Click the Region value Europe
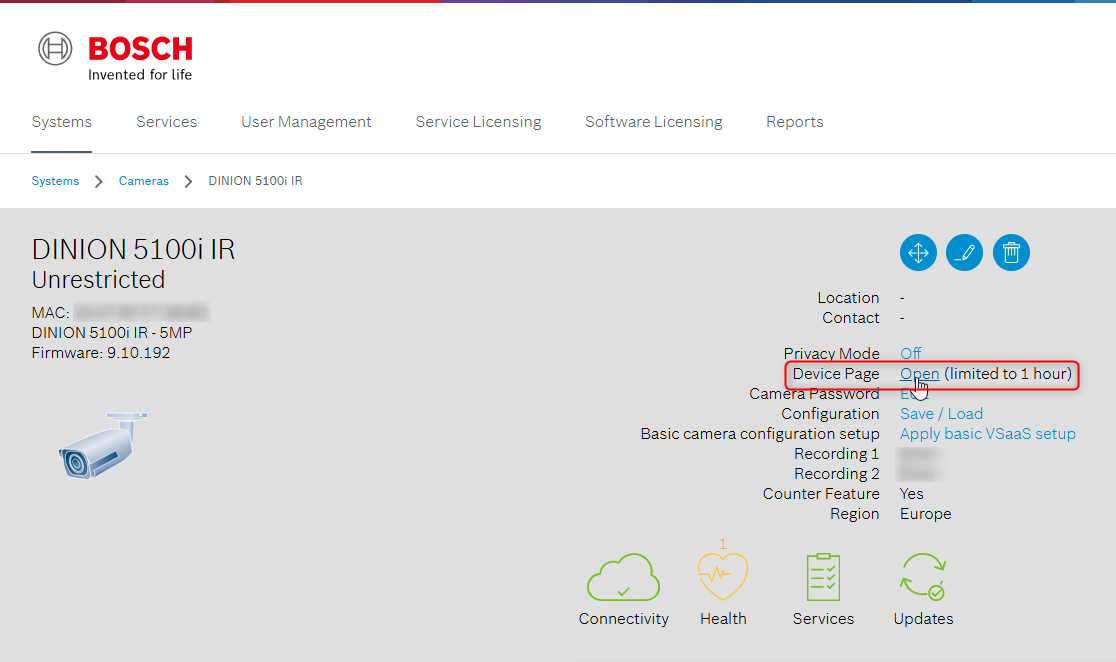 click(925, 514)
